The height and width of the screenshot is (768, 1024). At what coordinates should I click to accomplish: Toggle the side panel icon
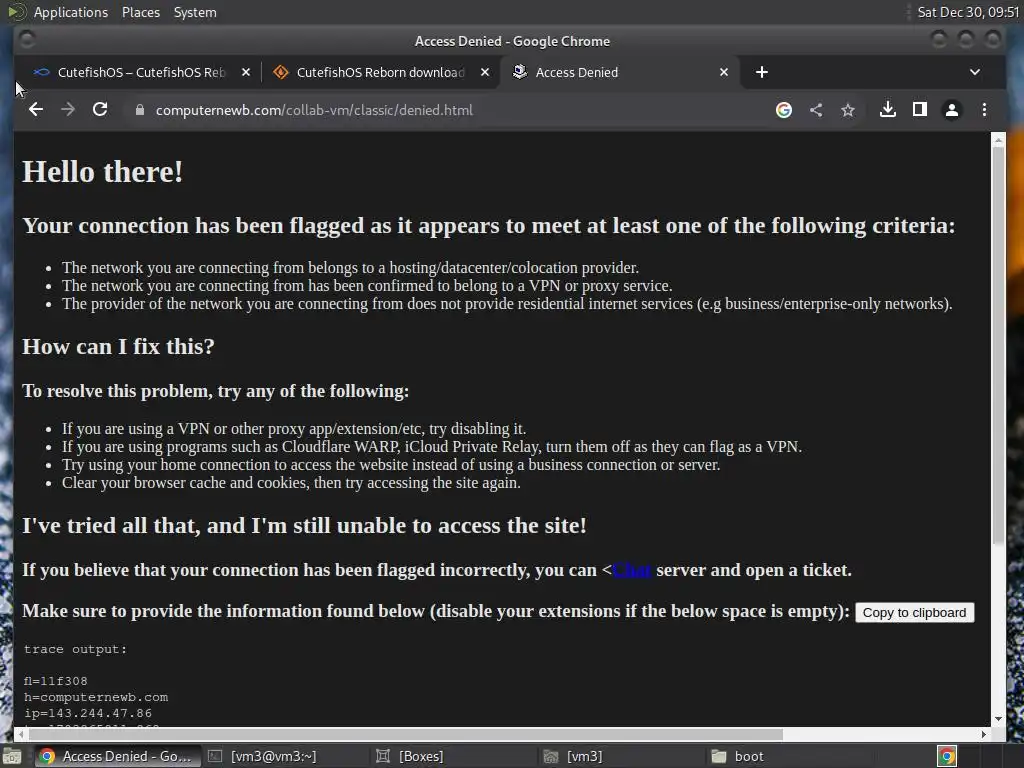(x=920, y=110)
